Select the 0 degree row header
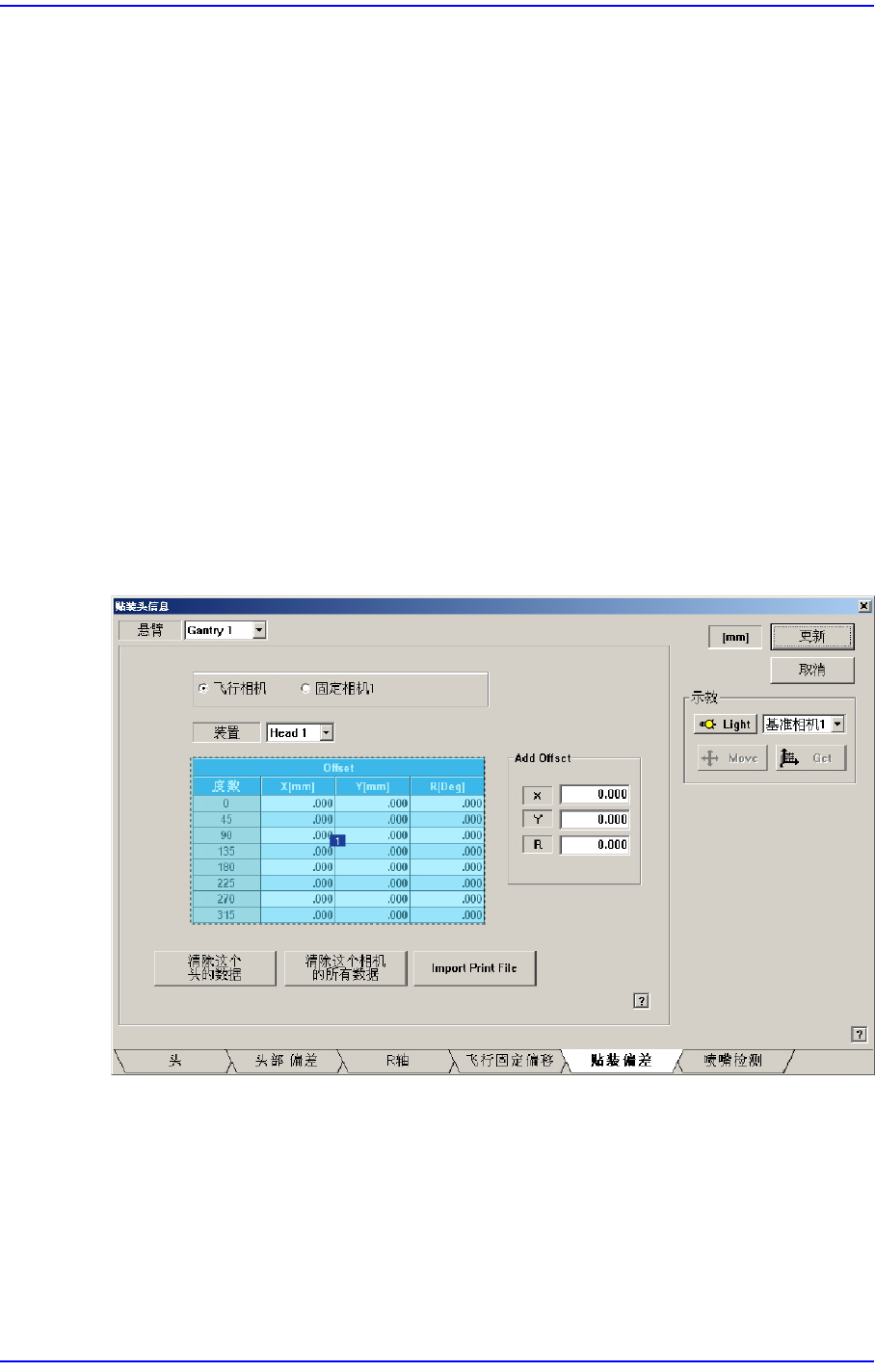This screenshot has width=875, height=1372. [x=226, y=804]
